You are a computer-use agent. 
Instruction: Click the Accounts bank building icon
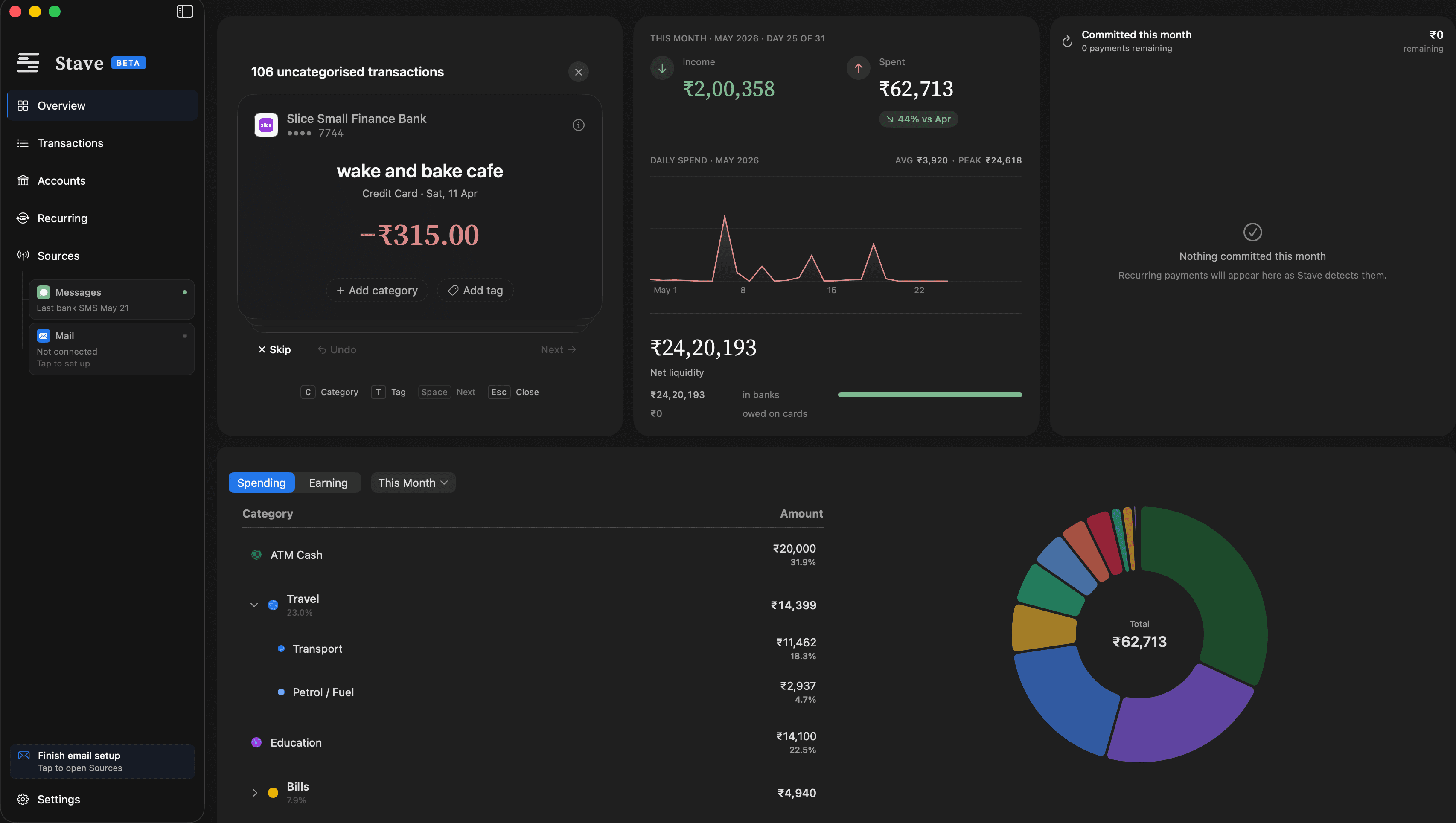[x=23, y=181]
